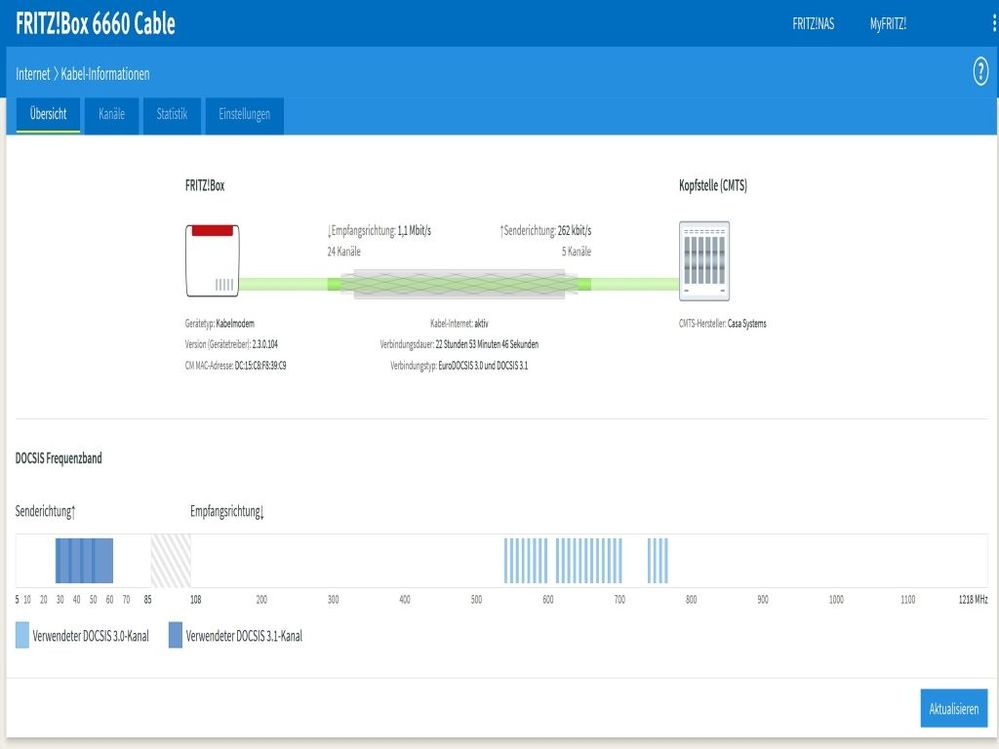Open the Einstellungen tab
The height and width of the screenshot is (749, 999).
pos(245,115)
